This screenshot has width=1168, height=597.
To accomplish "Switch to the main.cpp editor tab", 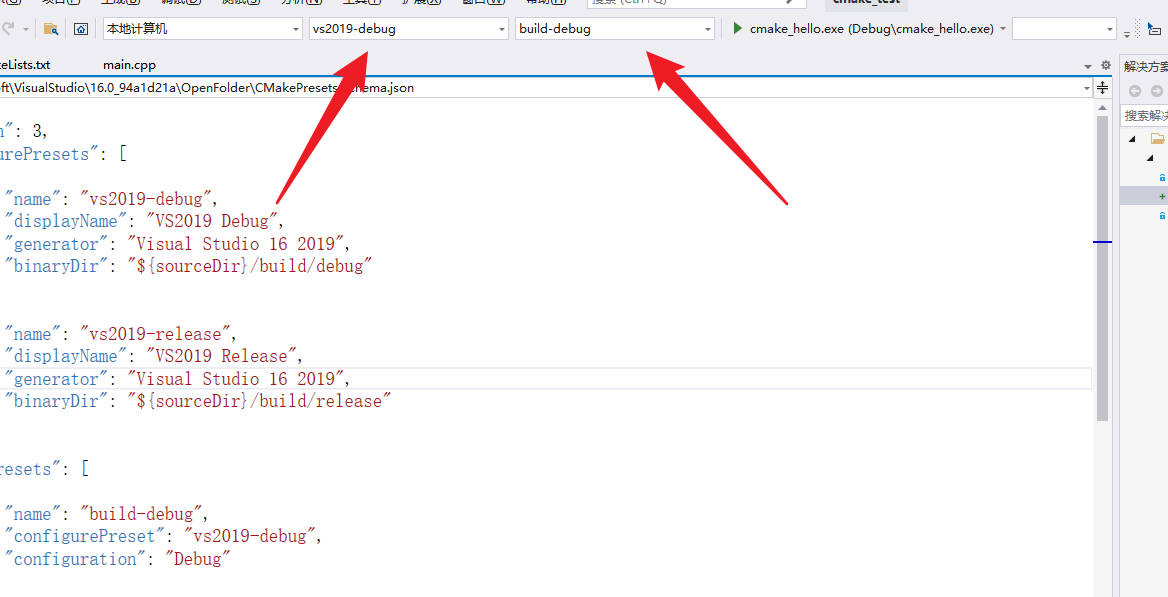I will [129, 64].
